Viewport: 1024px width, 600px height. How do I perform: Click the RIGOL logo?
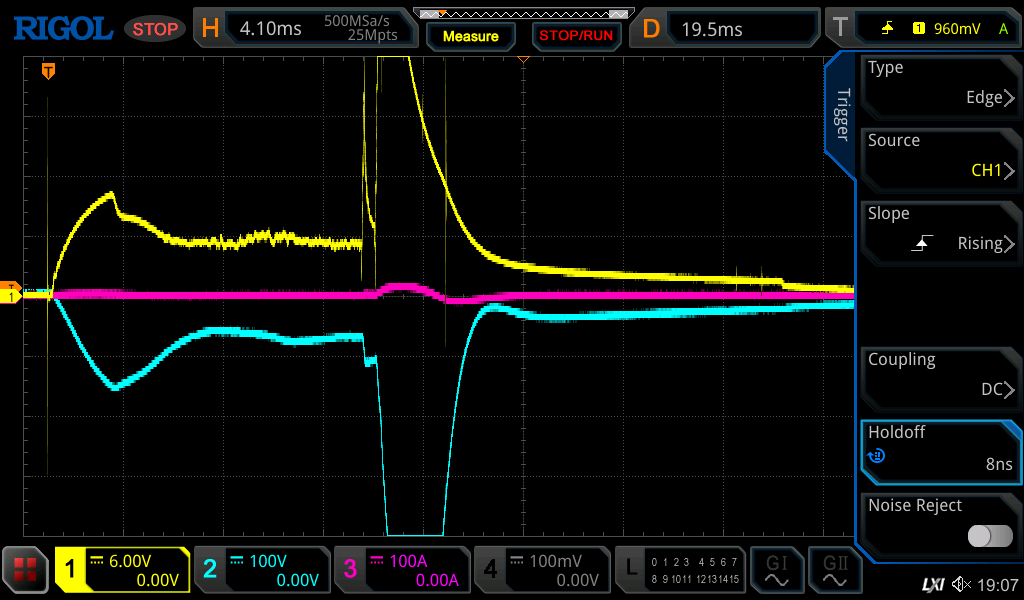62,28
